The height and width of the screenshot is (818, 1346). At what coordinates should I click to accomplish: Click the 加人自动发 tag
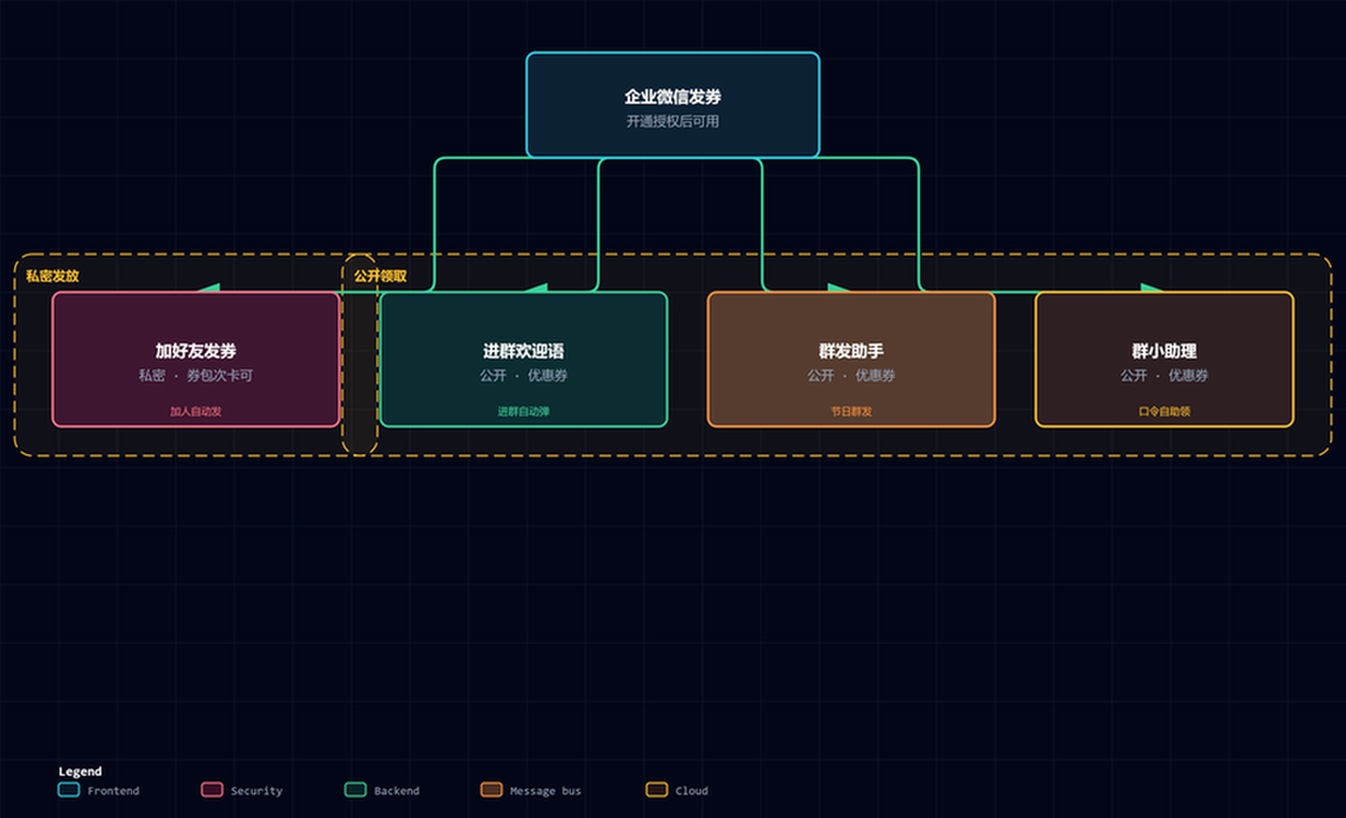click(196, 411)
